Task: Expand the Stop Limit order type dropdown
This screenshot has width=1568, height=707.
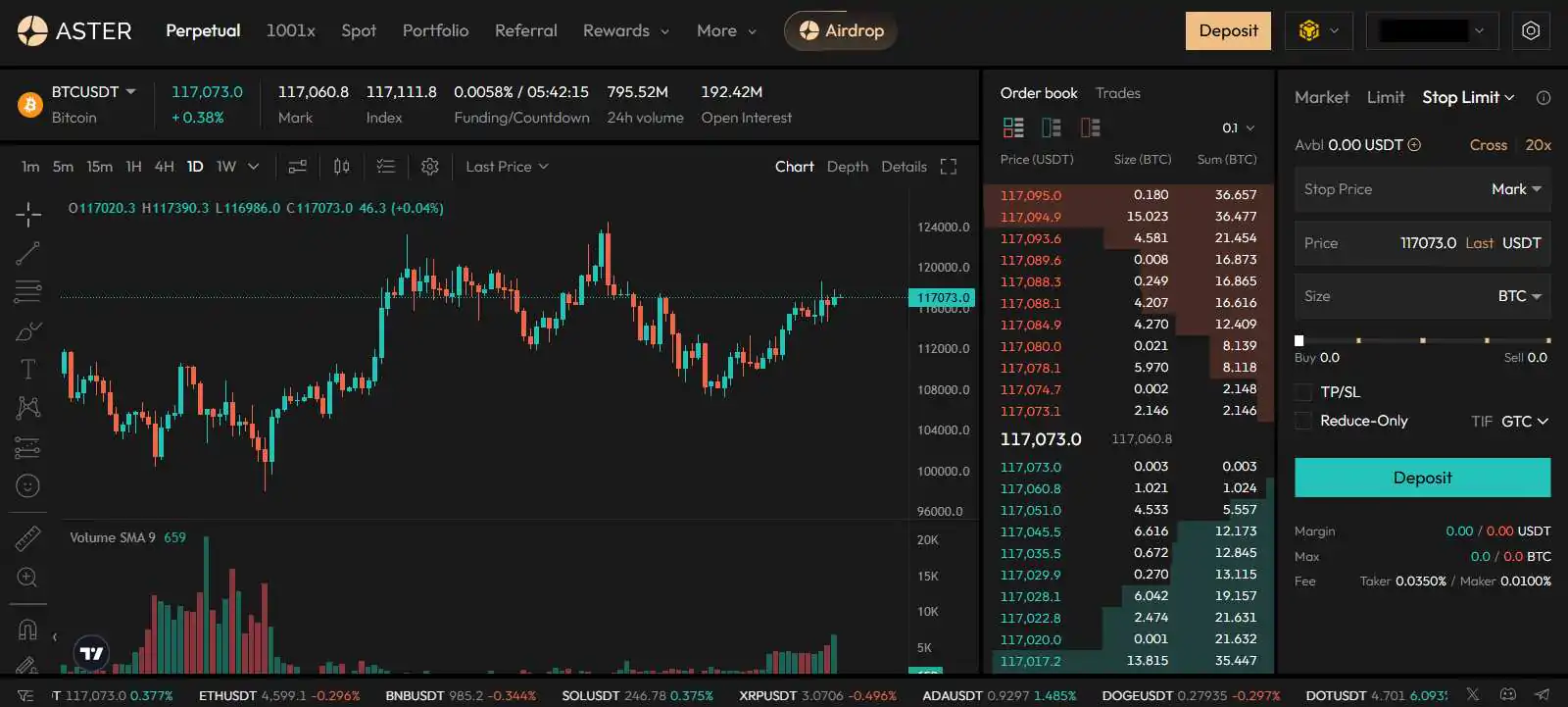Action: [1468, 97]
